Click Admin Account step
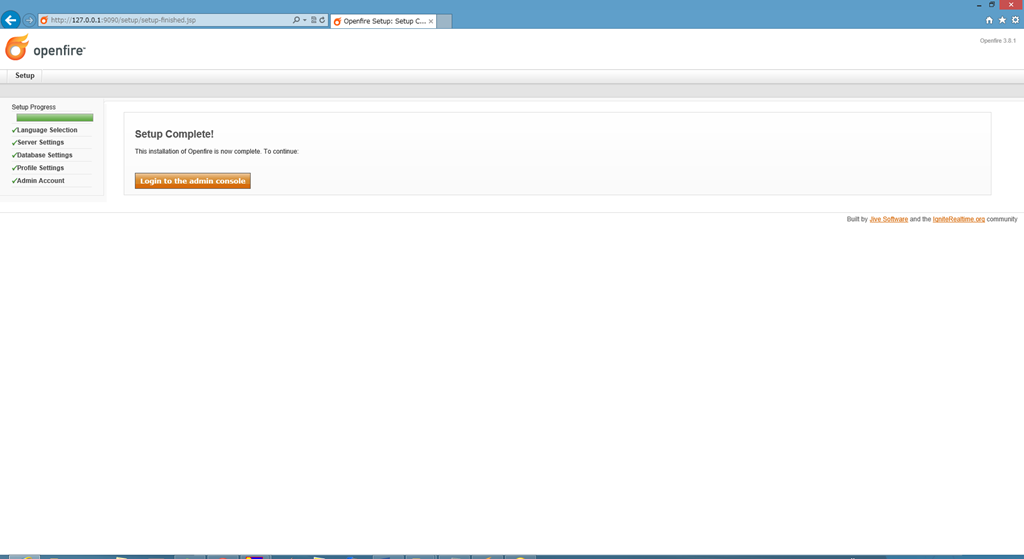 tap(40, 181)
